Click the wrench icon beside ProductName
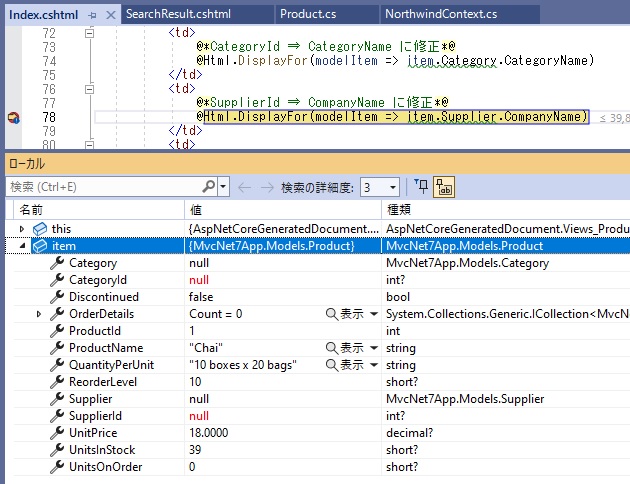630x484 pixels. click(x=57, y=347)
